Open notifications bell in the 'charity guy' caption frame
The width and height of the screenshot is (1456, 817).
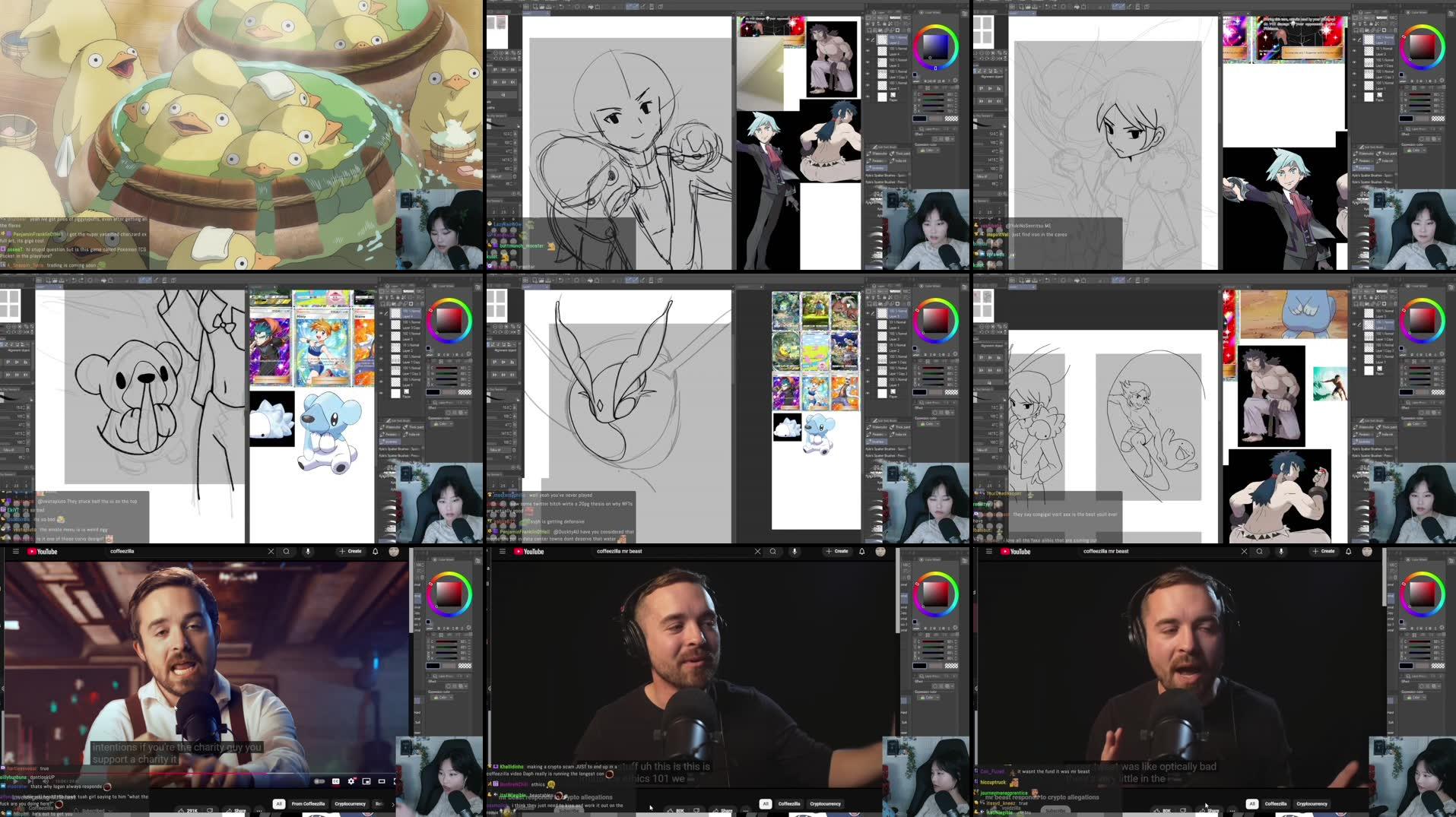376,552
